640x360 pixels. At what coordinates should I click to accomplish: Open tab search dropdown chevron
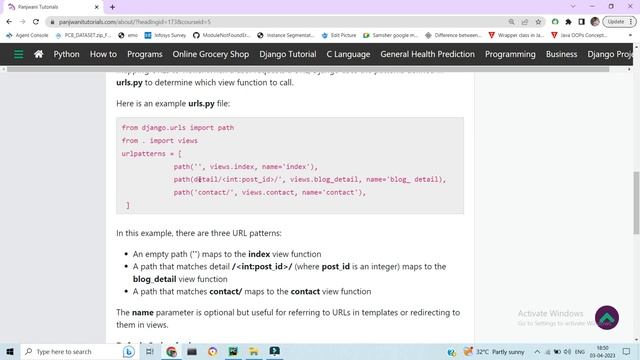click(573, 7)
